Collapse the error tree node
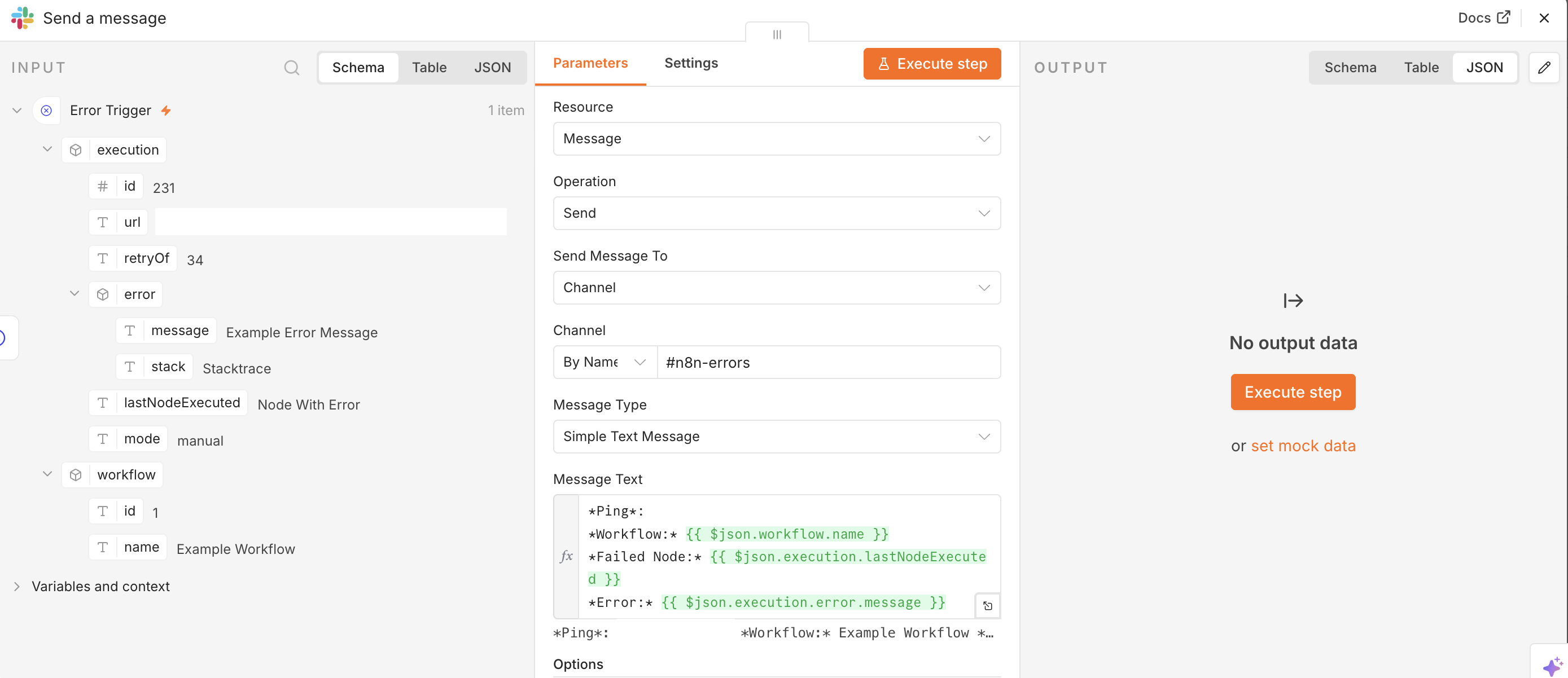The height and width of the screenshot is (678, 1568). point(75,294)
